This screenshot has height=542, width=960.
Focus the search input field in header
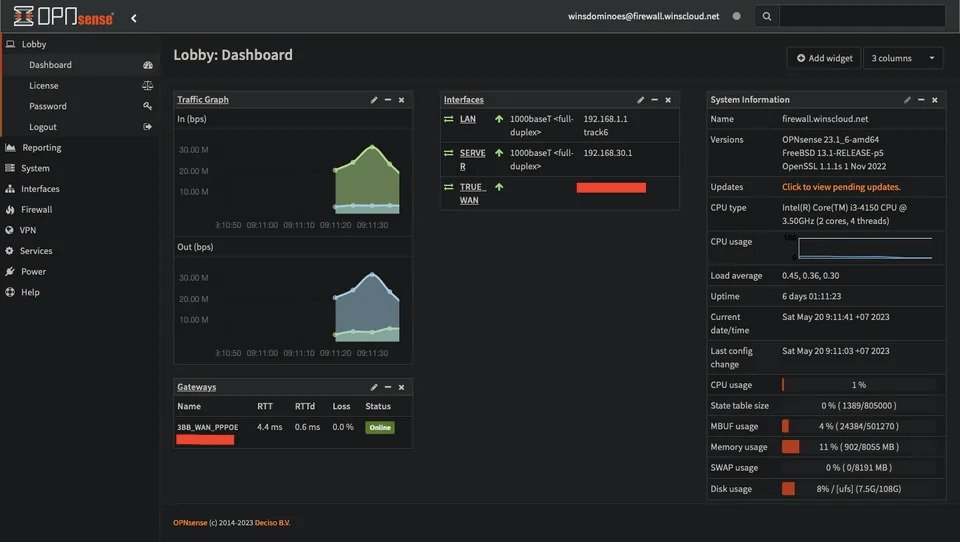click(861, 17)
